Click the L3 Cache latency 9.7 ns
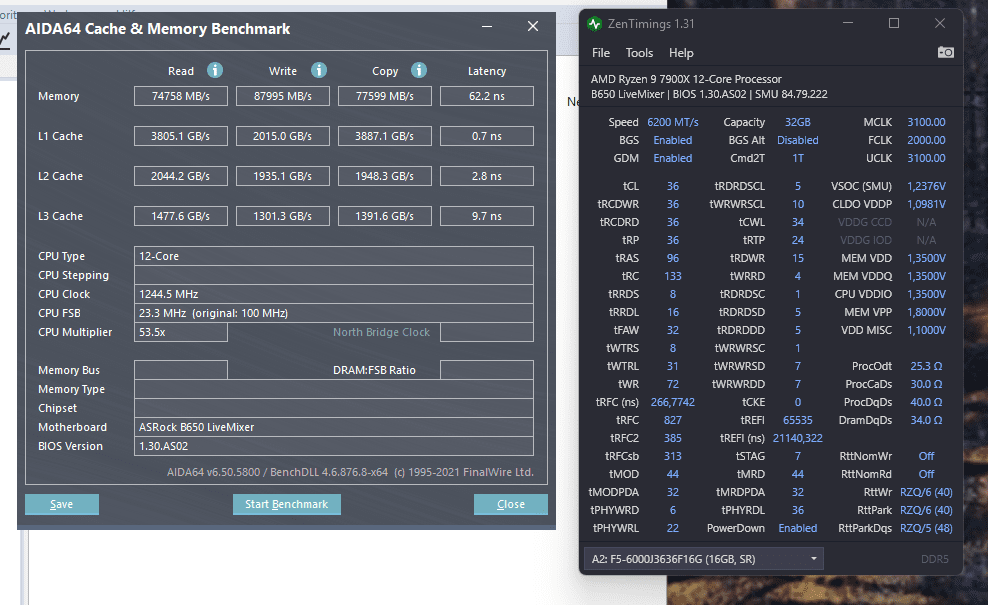 coord(487,216)
